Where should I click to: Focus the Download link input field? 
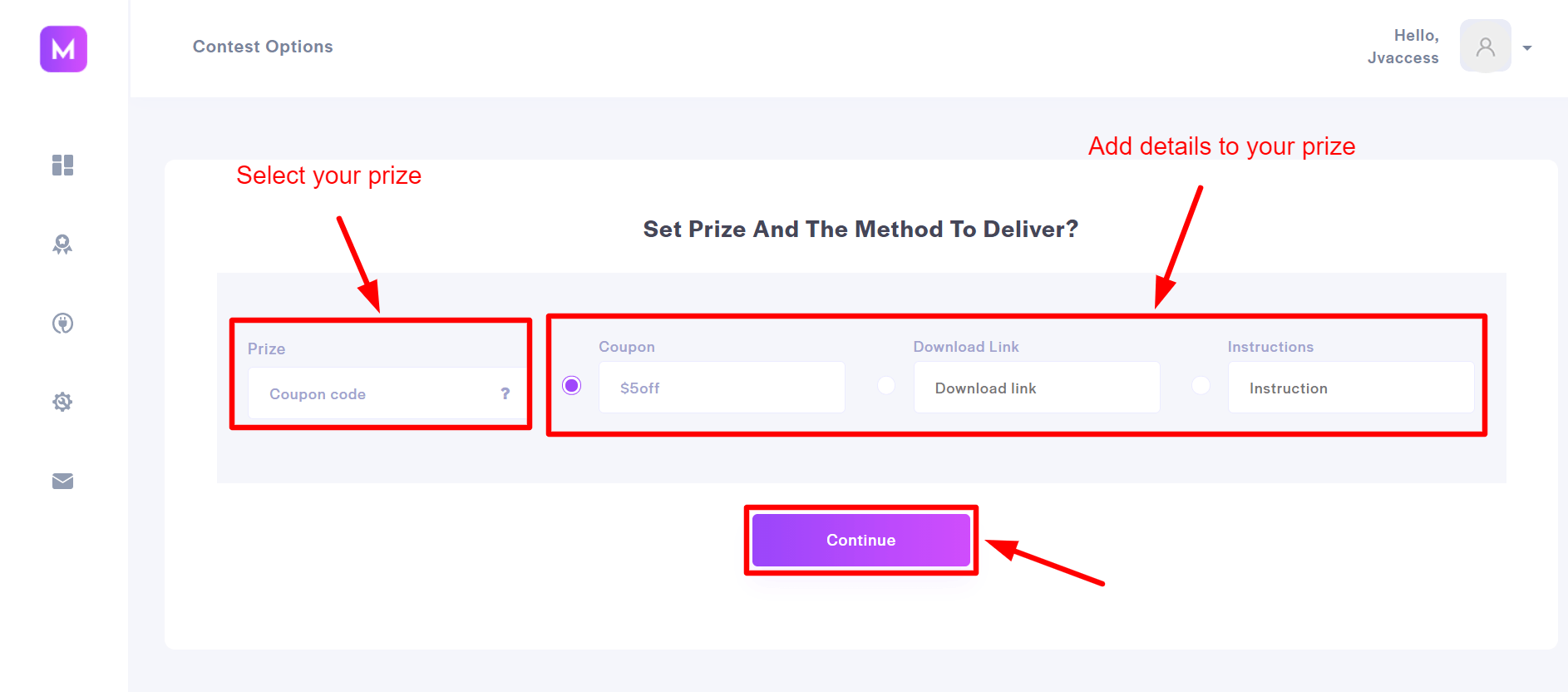1037,388
